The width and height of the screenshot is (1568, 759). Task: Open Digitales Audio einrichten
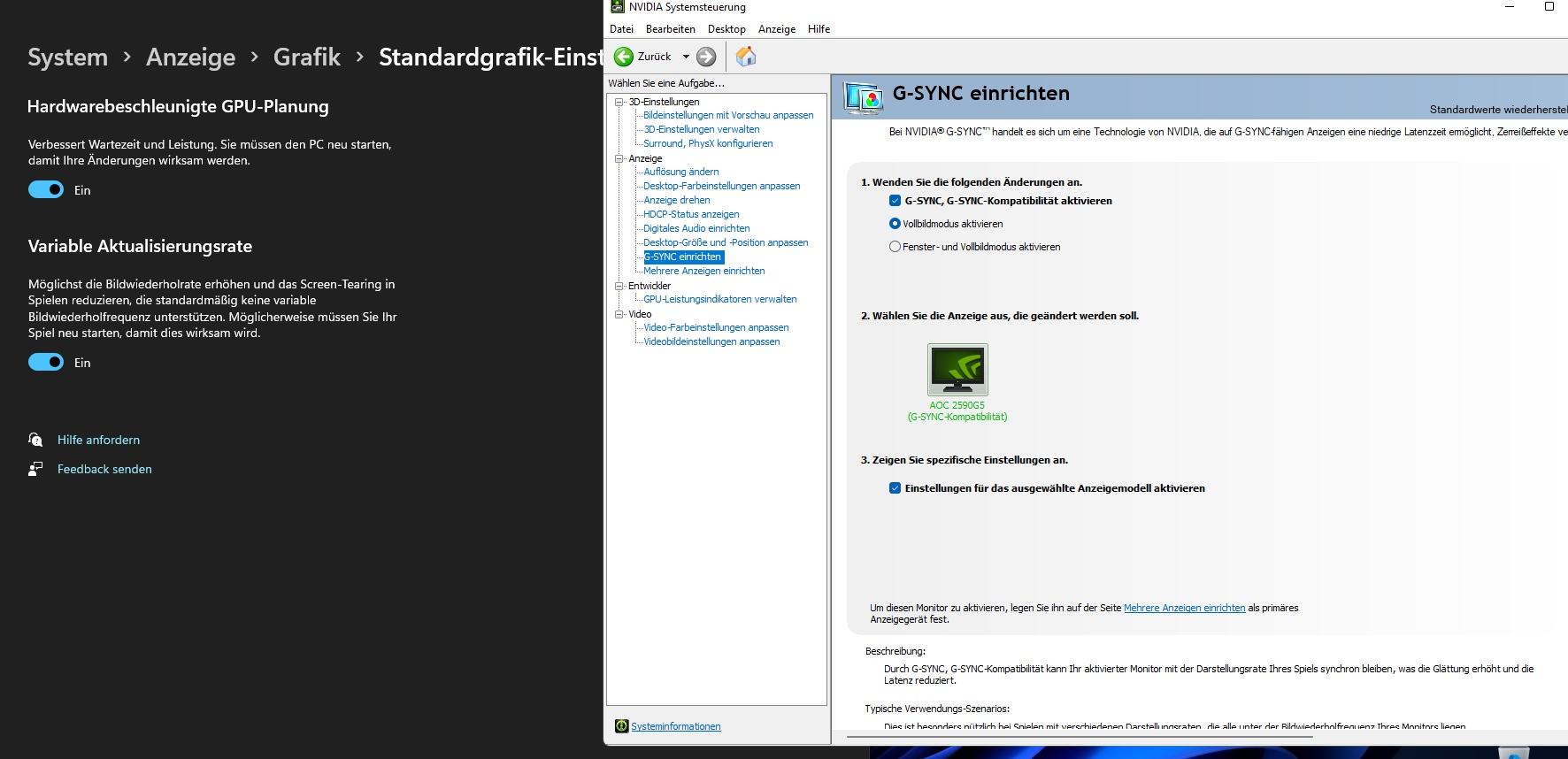696,228
